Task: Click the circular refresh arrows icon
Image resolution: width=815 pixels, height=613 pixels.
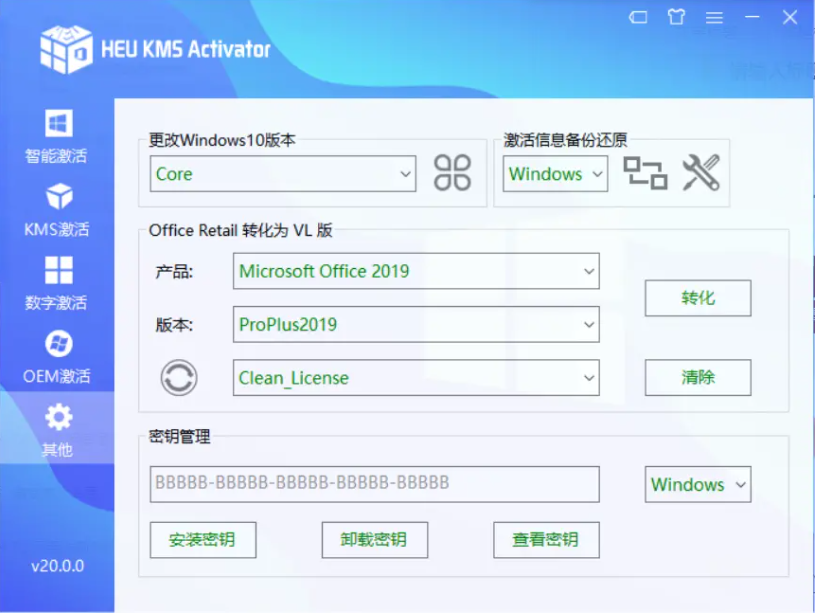Action: click(x=179, y=378)
